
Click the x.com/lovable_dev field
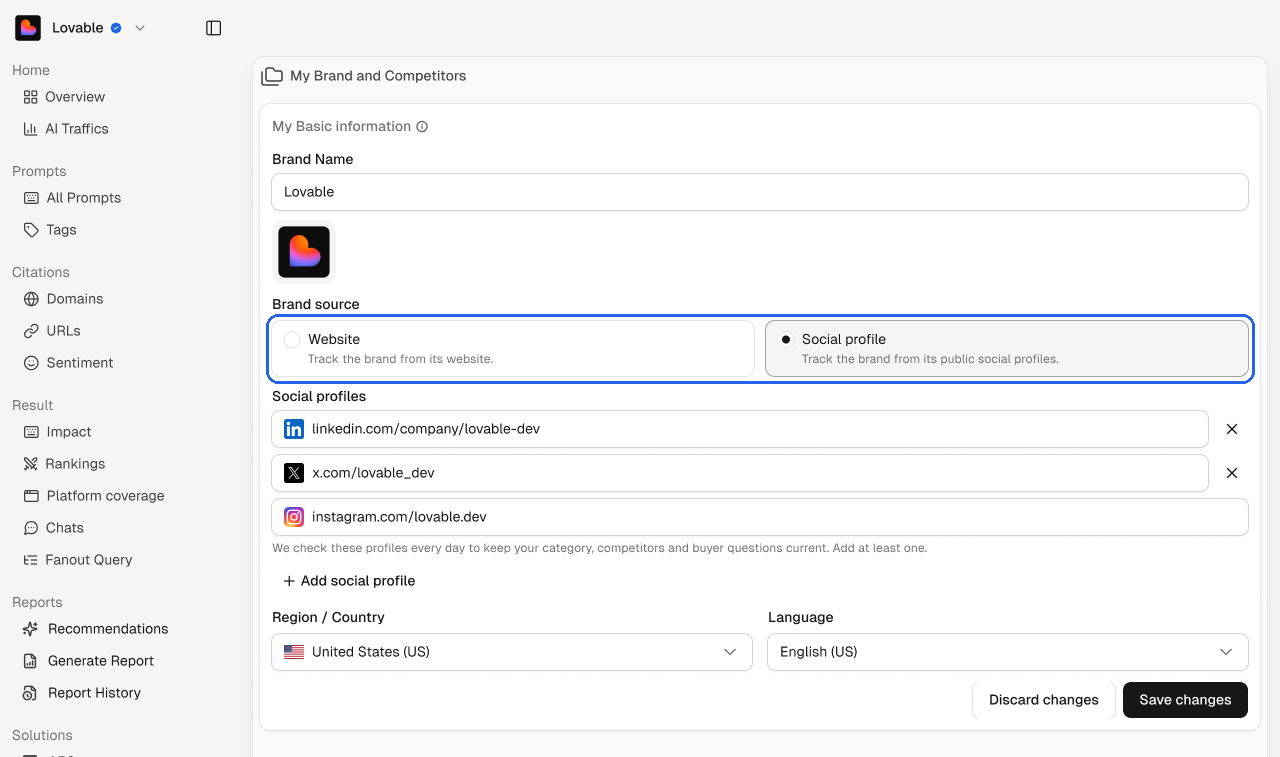(x=740, y=473)
